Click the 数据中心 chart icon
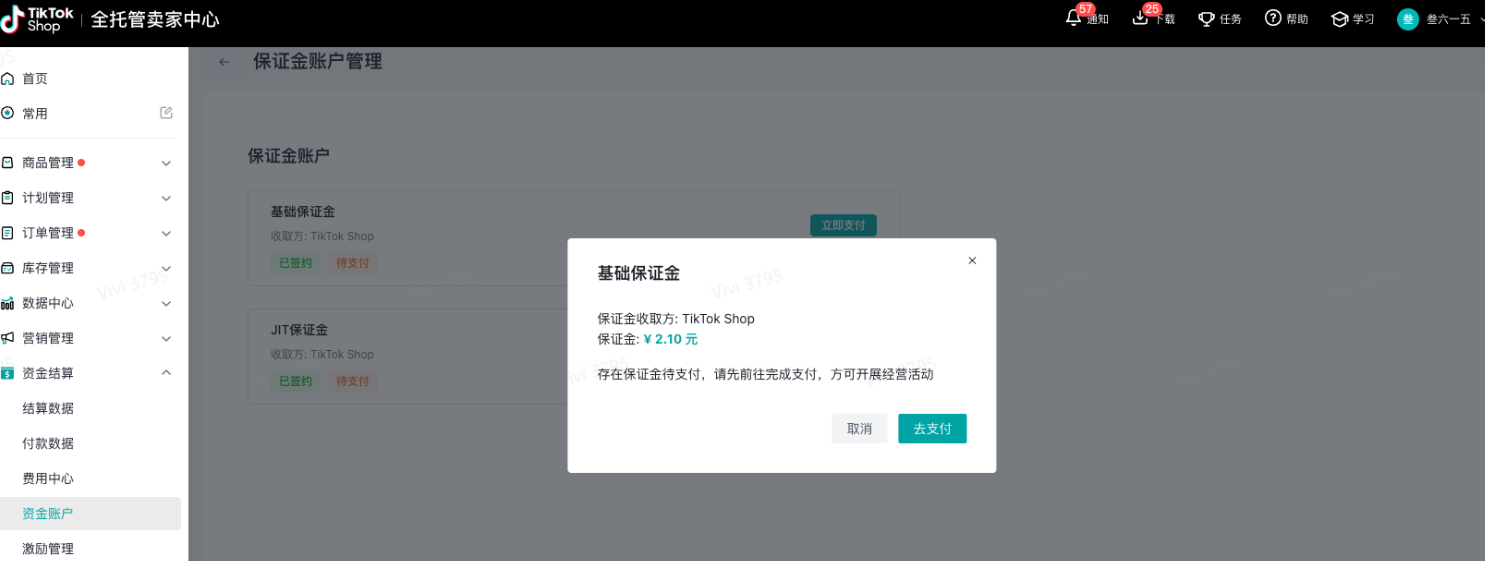The image size is (1485, 561). point(8,303)
